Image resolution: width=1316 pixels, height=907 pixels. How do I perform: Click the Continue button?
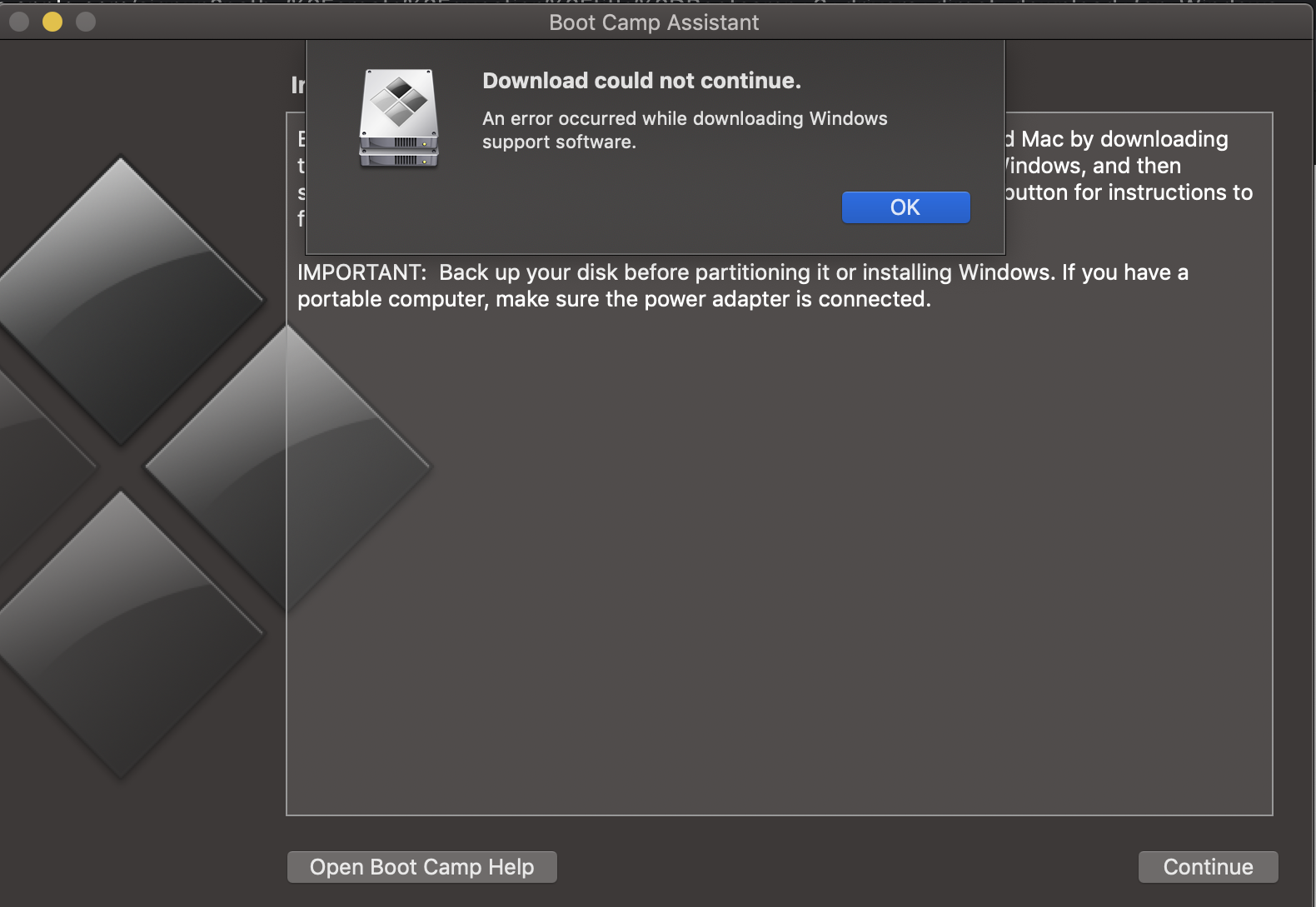pyautogui.click(x=1208, y=867)
